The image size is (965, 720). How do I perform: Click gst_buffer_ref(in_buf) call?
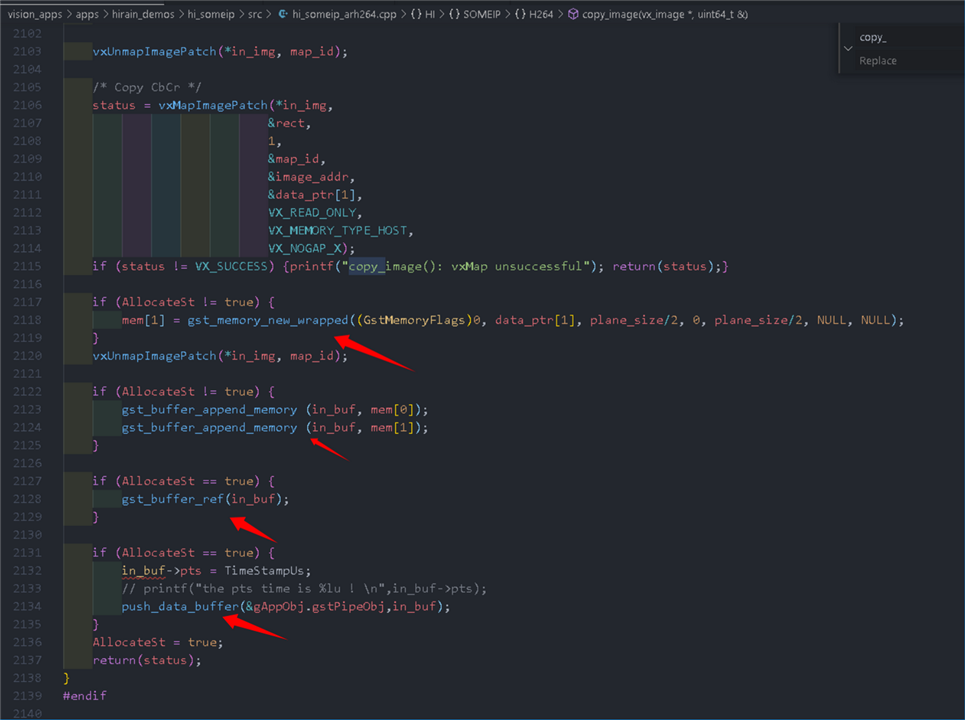205,498
